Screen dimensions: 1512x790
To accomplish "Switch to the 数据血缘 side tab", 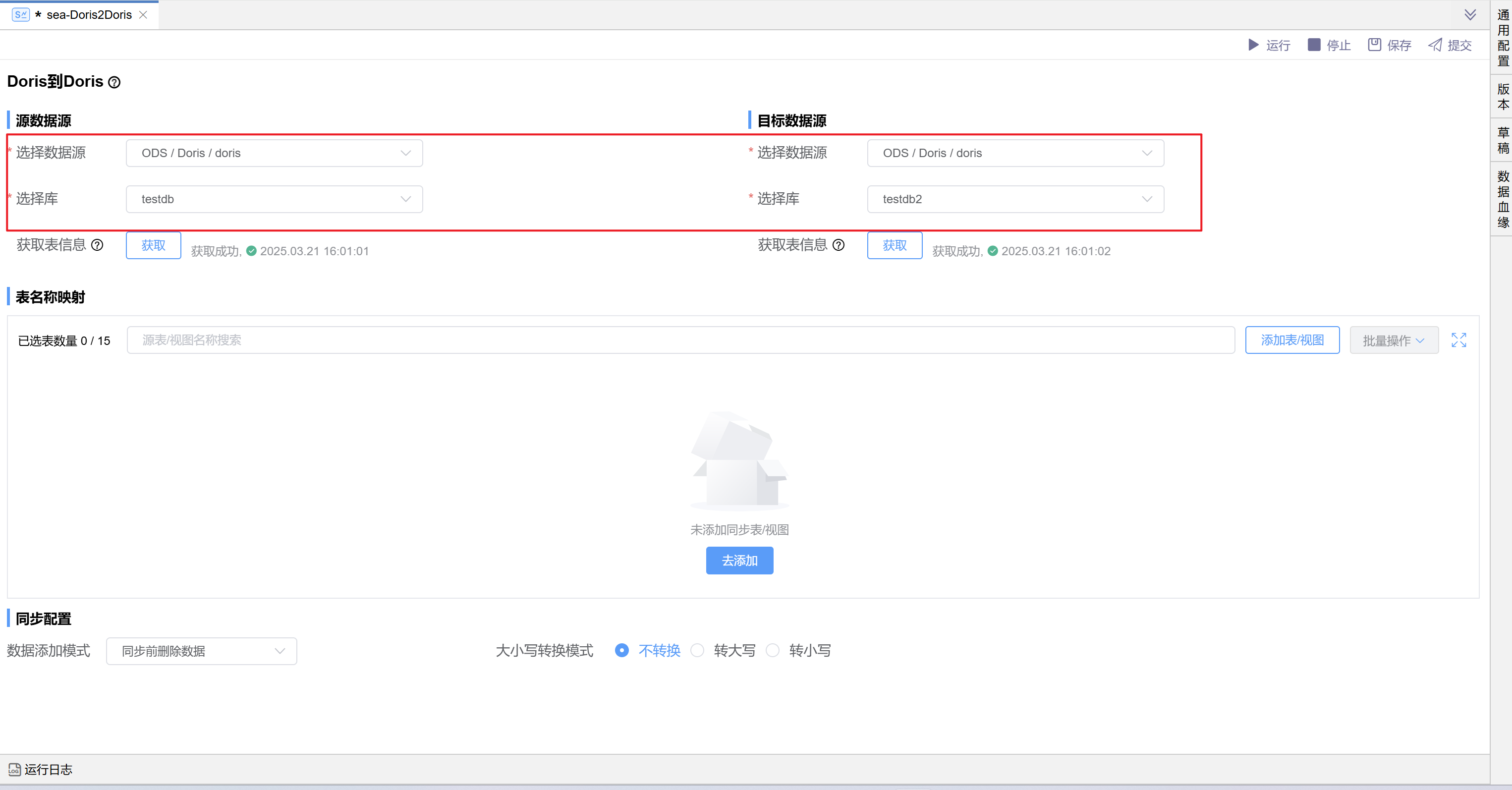I will click(x=1503, y=199).
